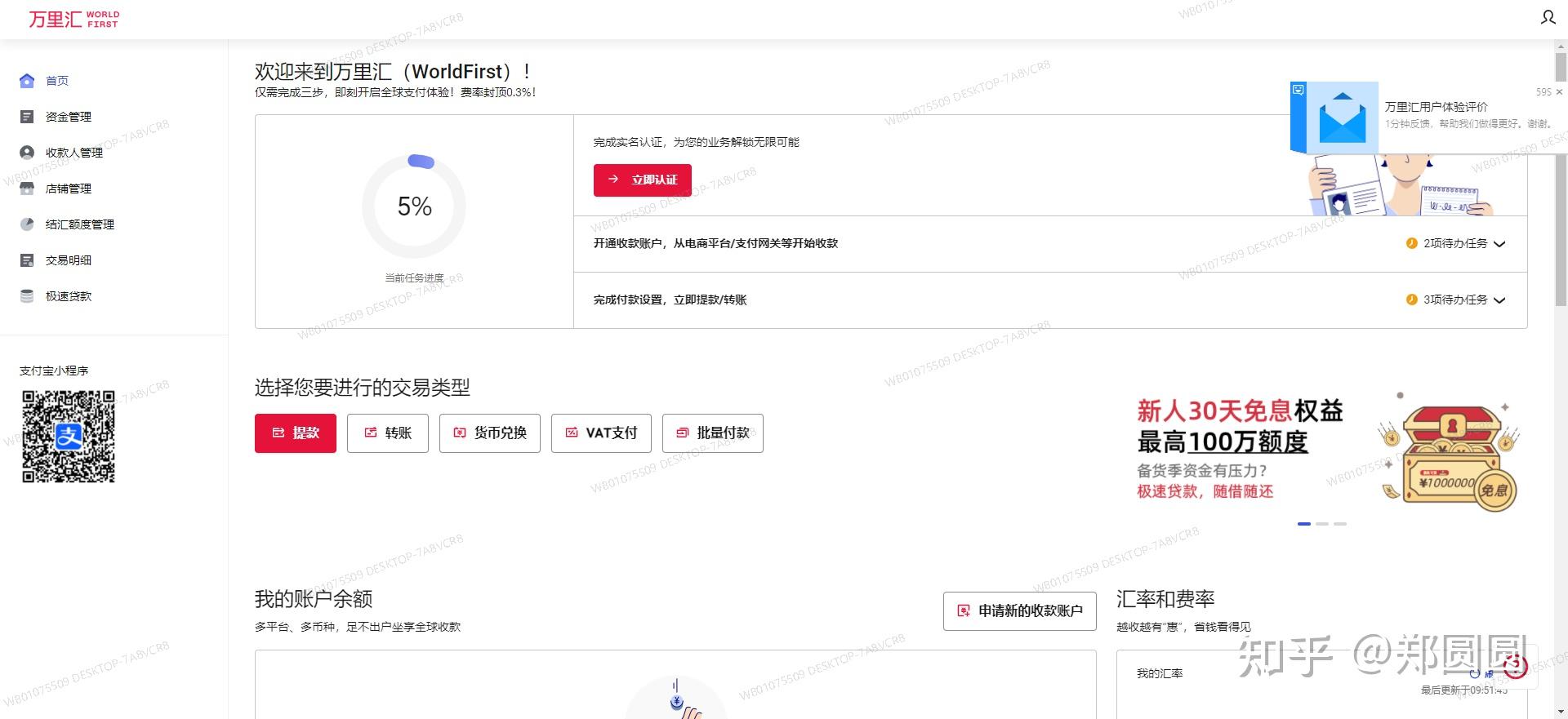Select the VAT支付 transaction type

(x=601, y=433)
